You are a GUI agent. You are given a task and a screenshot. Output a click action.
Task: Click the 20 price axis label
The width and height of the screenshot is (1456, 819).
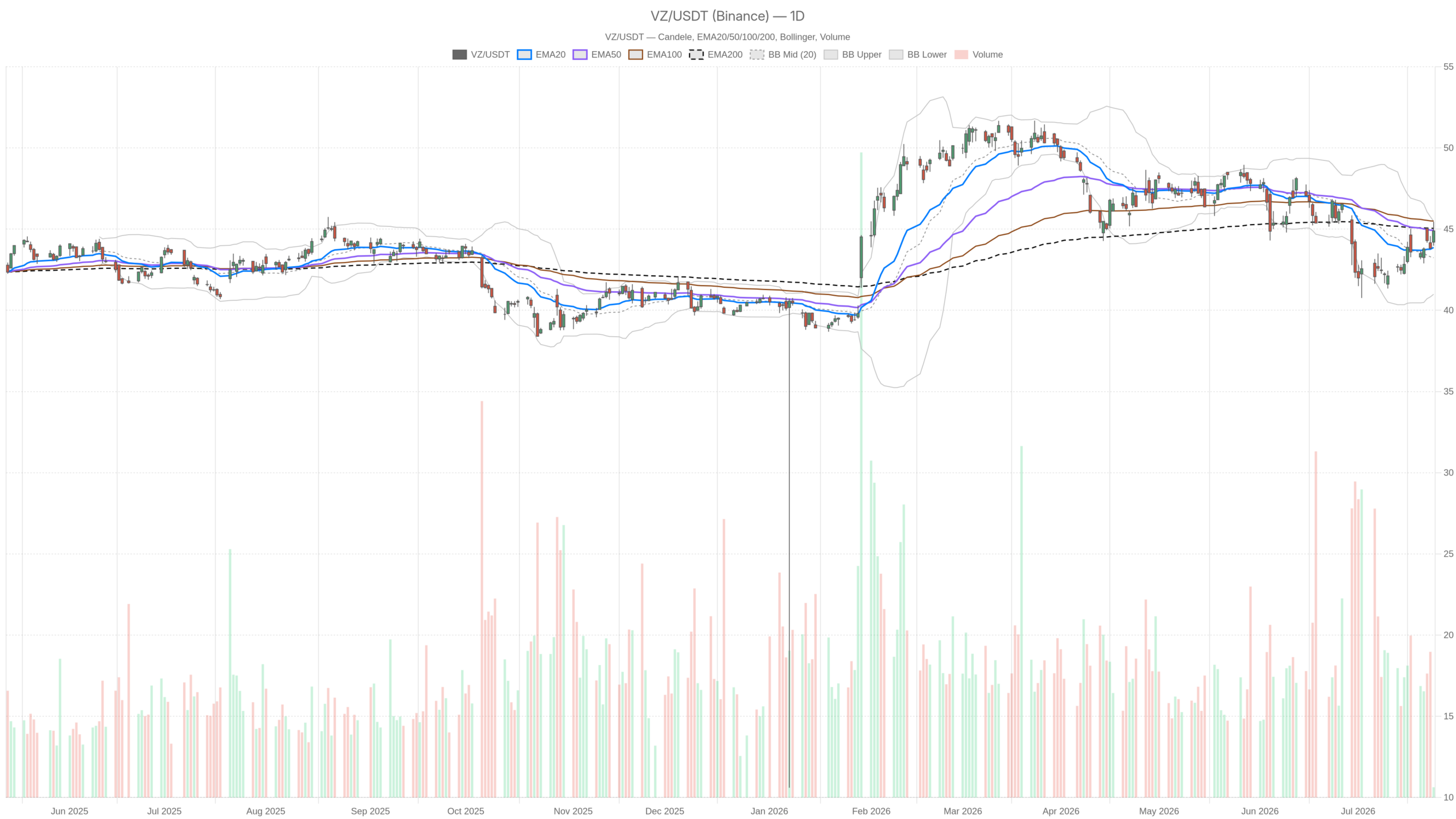click(1448, 635)
